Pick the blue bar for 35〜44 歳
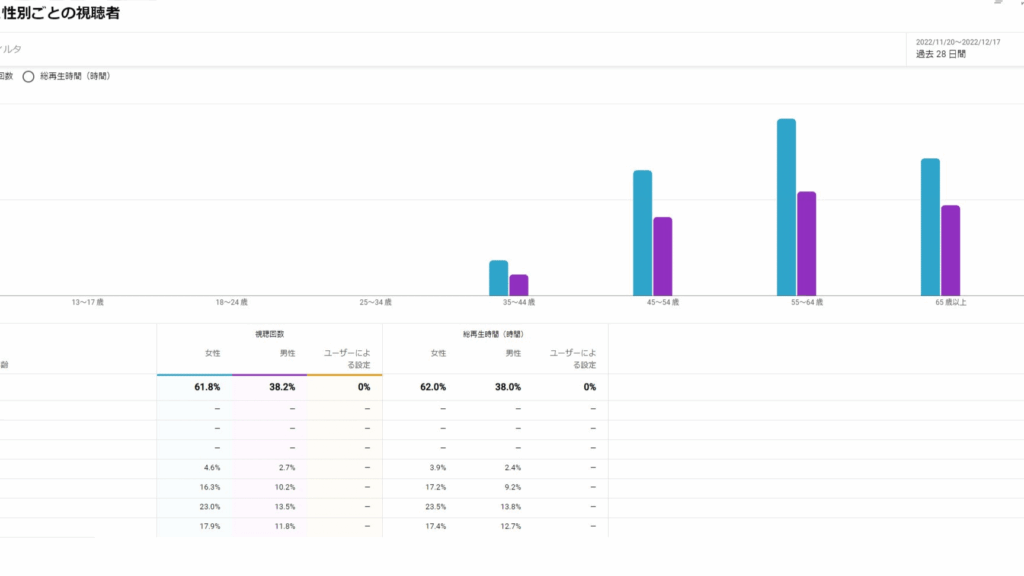 pos(498,277)
